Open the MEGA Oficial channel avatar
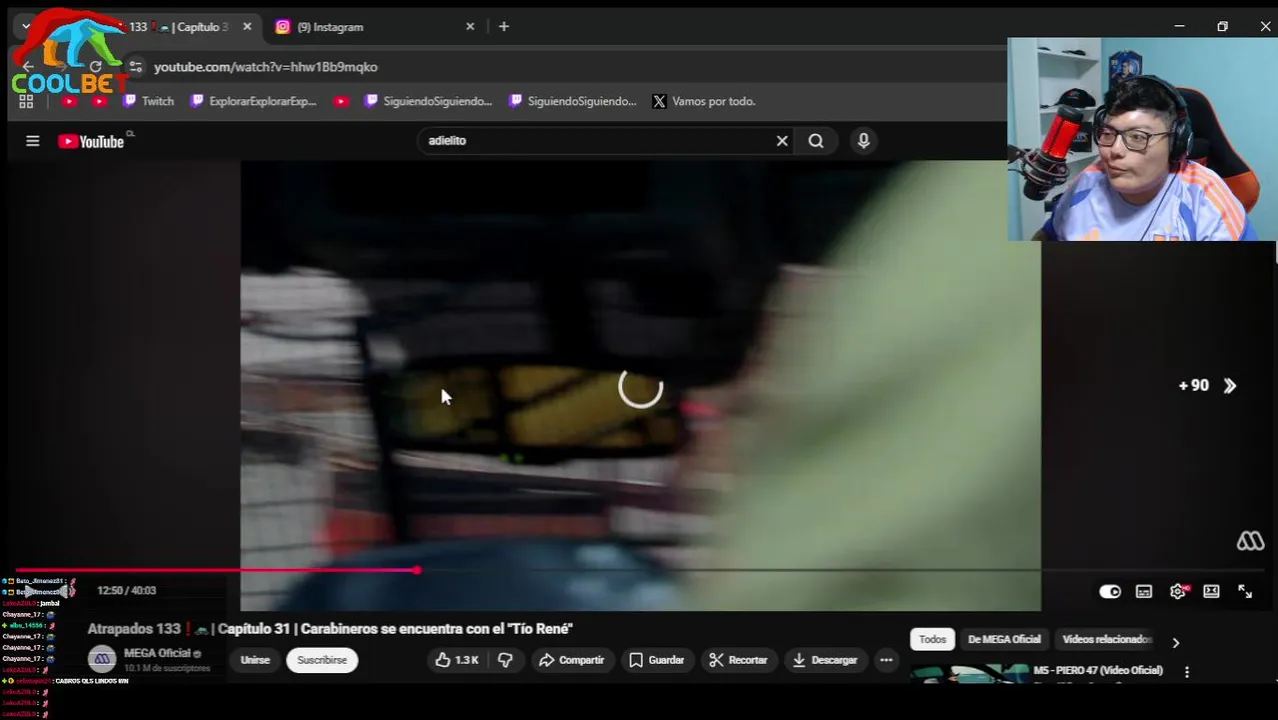Screen dimensions: 1278x720 coord(102,659)
